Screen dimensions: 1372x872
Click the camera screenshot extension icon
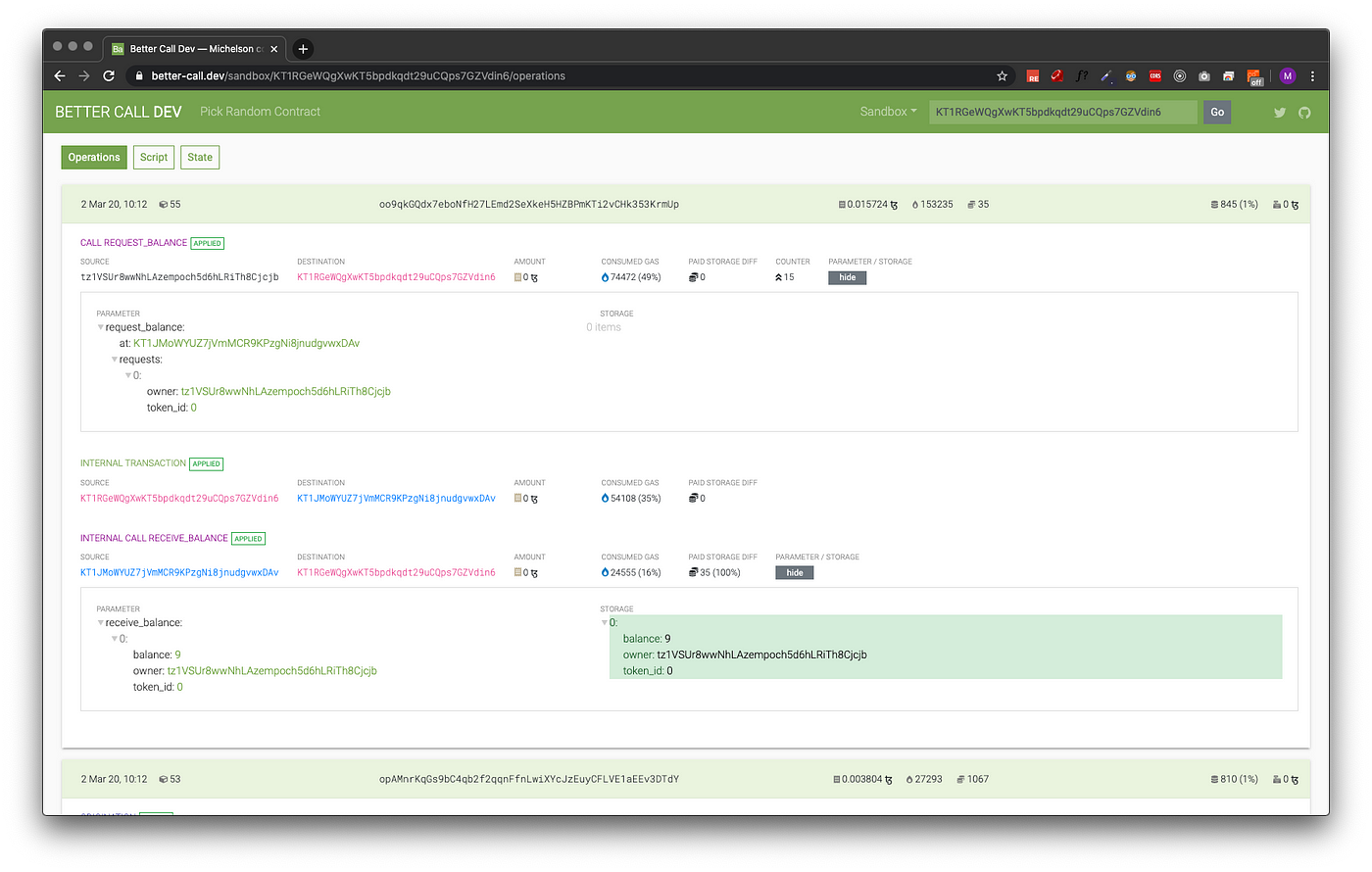1204,75
